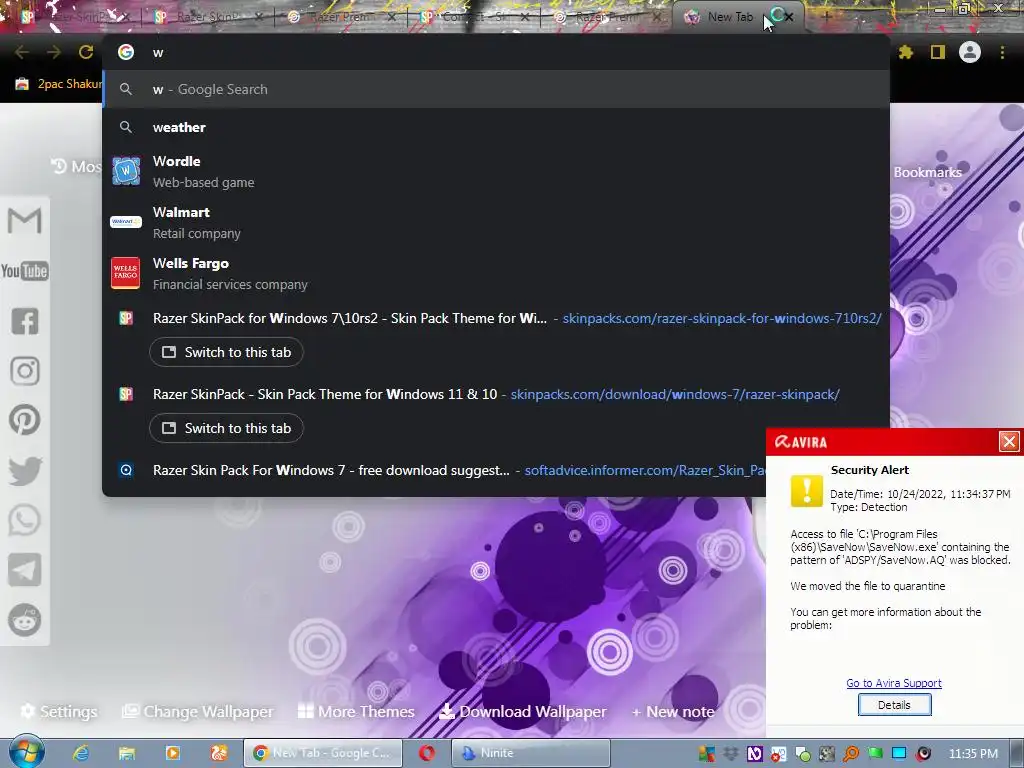Open Reddit shortcut in sidebar
Screen dimensions: 1024x768
[x=25, y=620]
